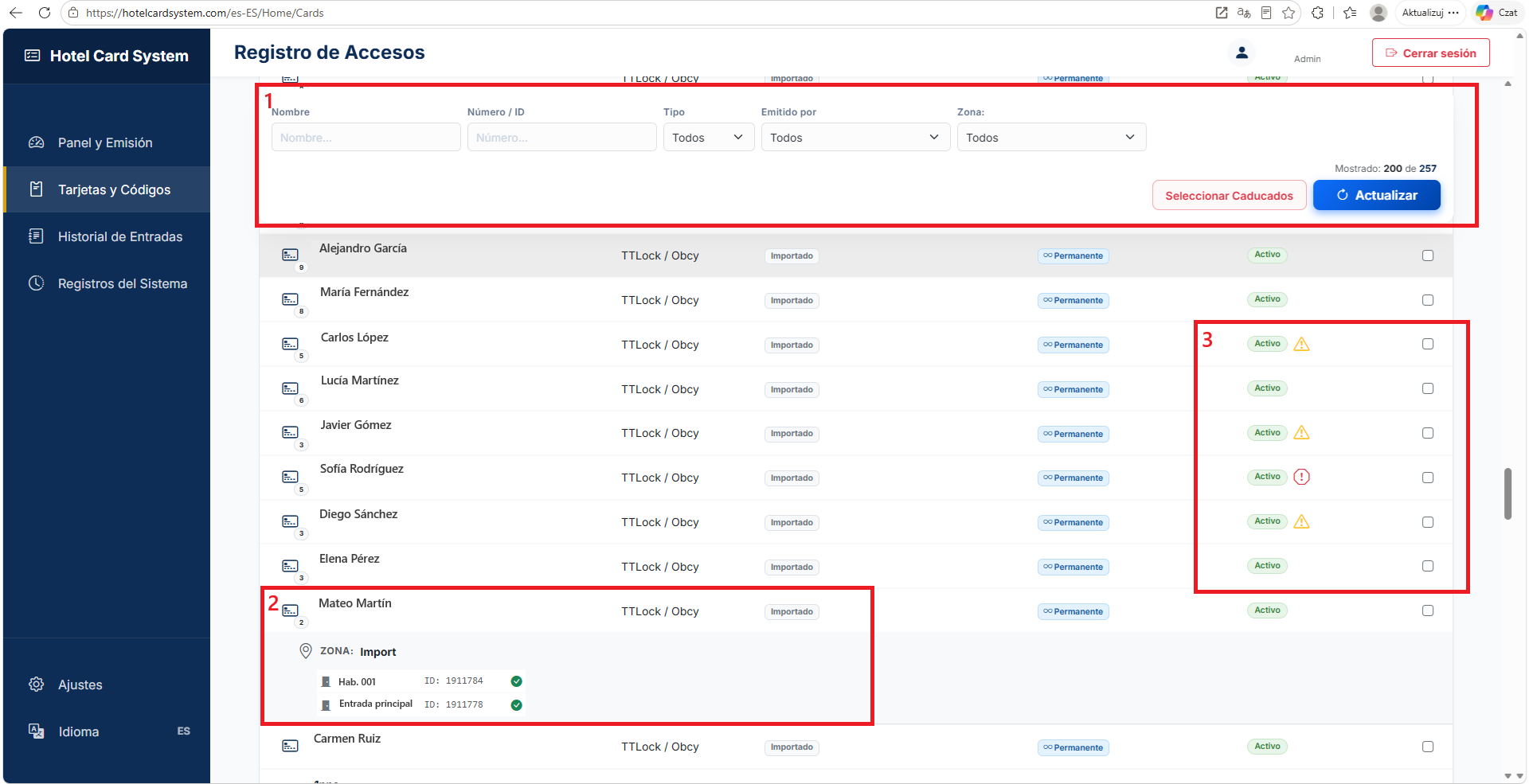Screen dimensions: 1529x784
Task: Expand Elena Pérez row details
Action: tap(856, 566)
